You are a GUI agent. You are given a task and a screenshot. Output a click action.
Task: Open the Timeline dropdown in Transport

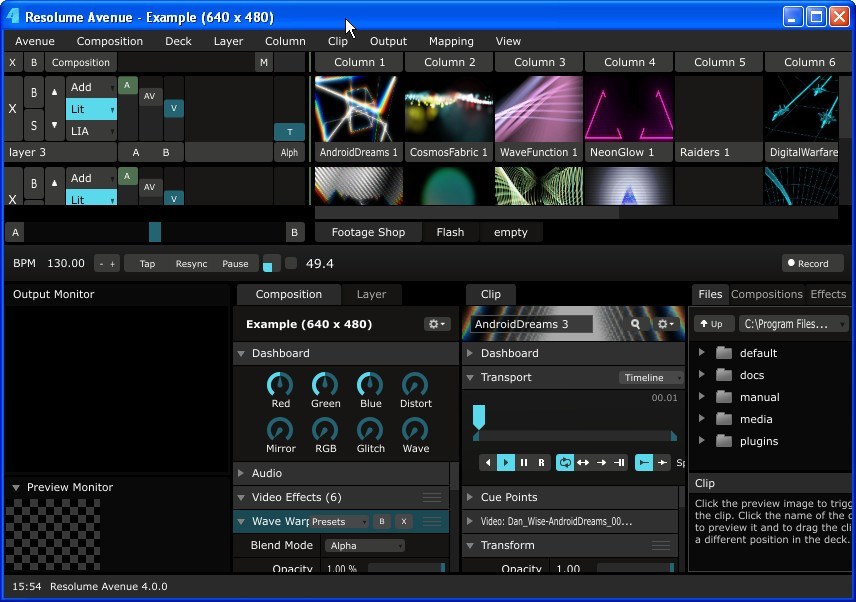(651, 378)
